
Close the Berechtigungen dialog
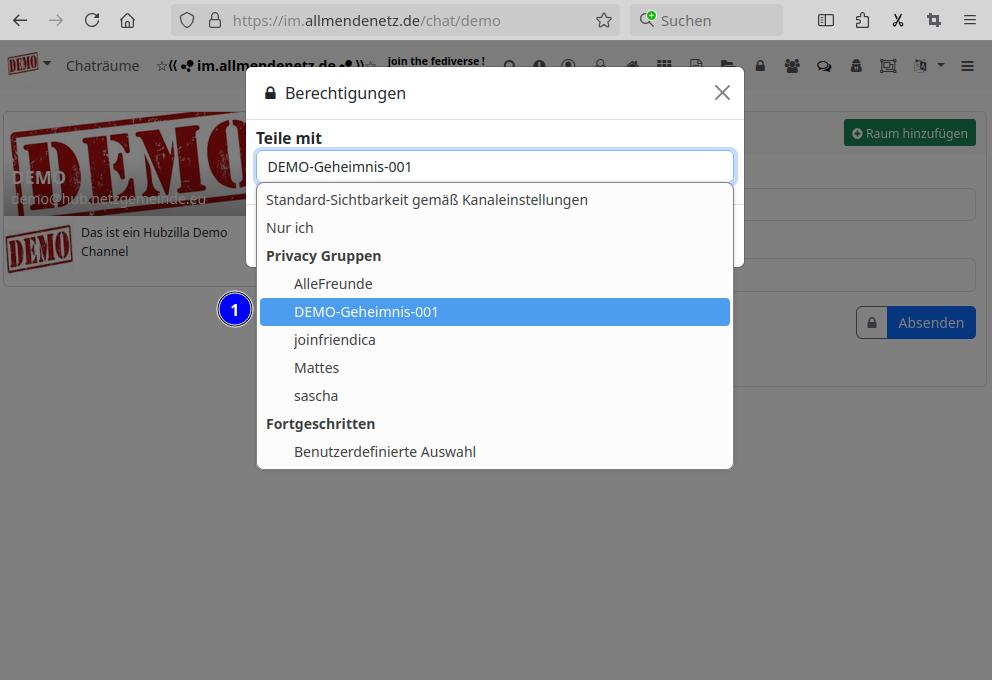(722, 93)
